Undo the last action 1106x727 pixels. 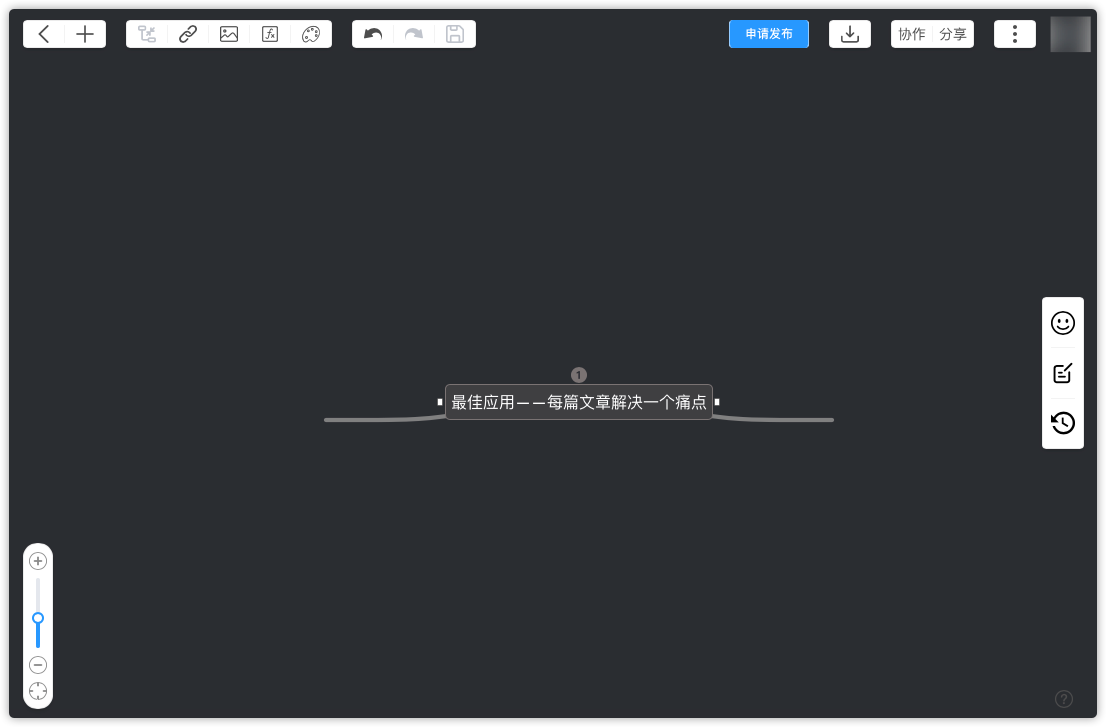[372, 33]
